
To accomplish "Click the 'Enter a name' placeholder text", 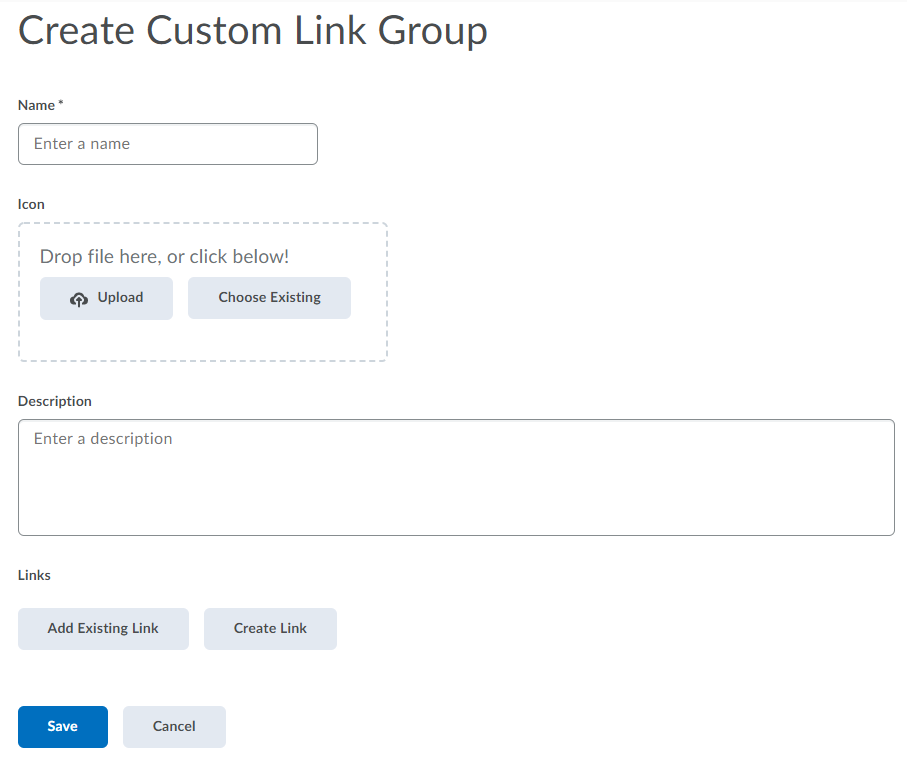I will coord(82,144).
